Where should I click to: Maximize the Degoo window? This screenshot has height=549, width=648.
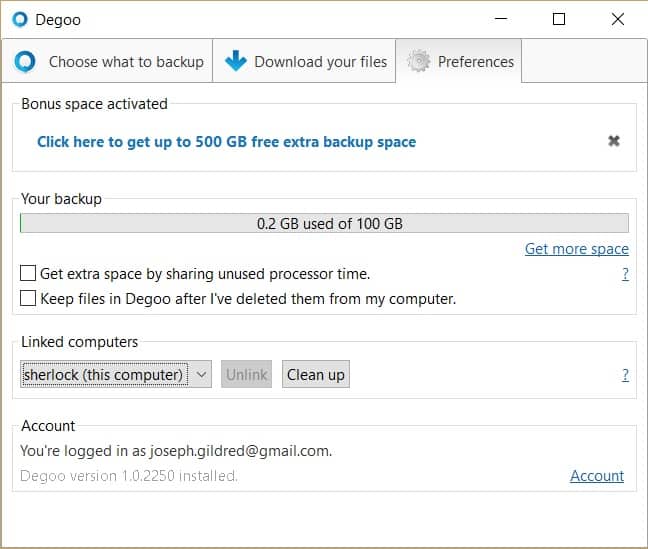[x=559, y=19]
